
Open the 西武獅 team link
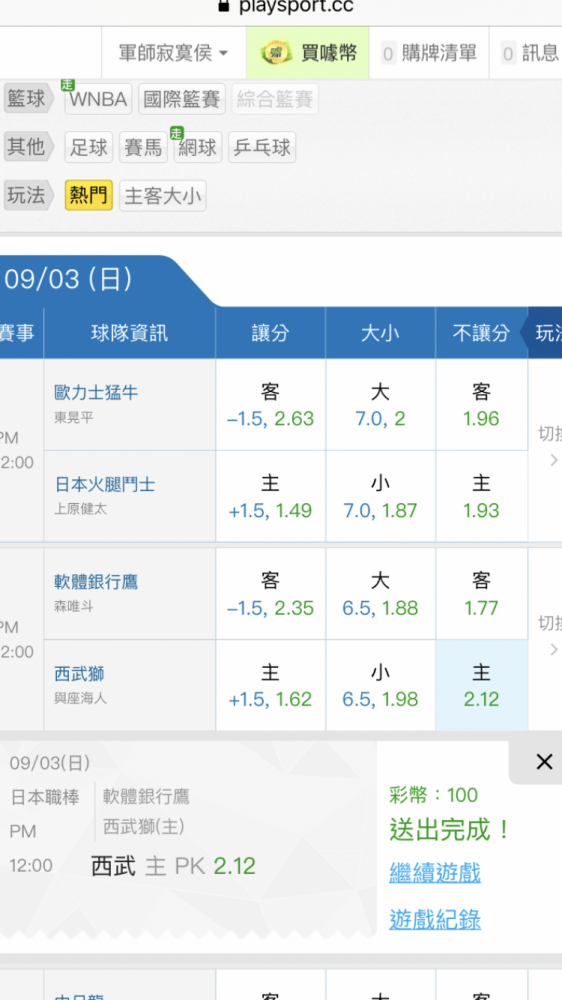(79, 673)
